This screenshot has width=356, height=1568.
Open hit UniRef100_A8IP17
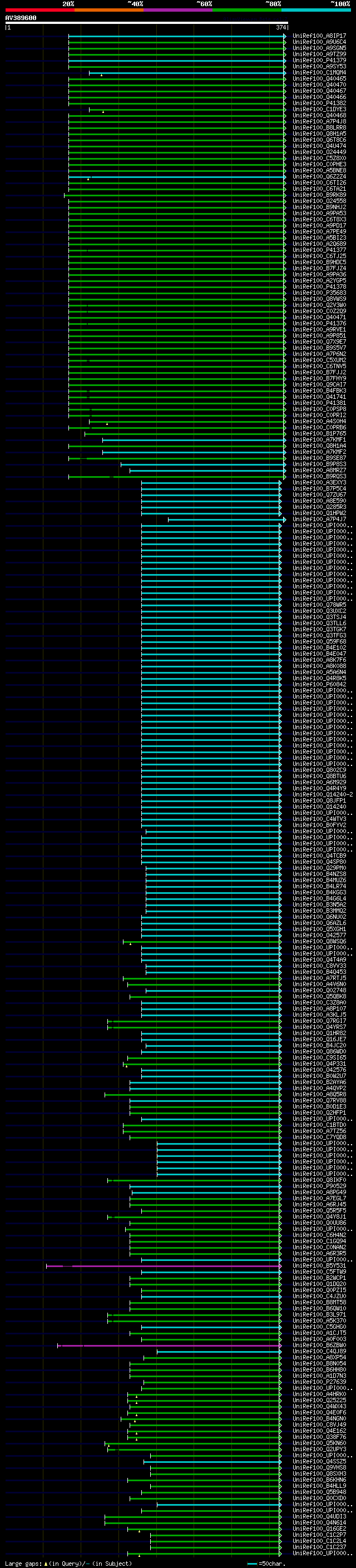tap(319, 36)
